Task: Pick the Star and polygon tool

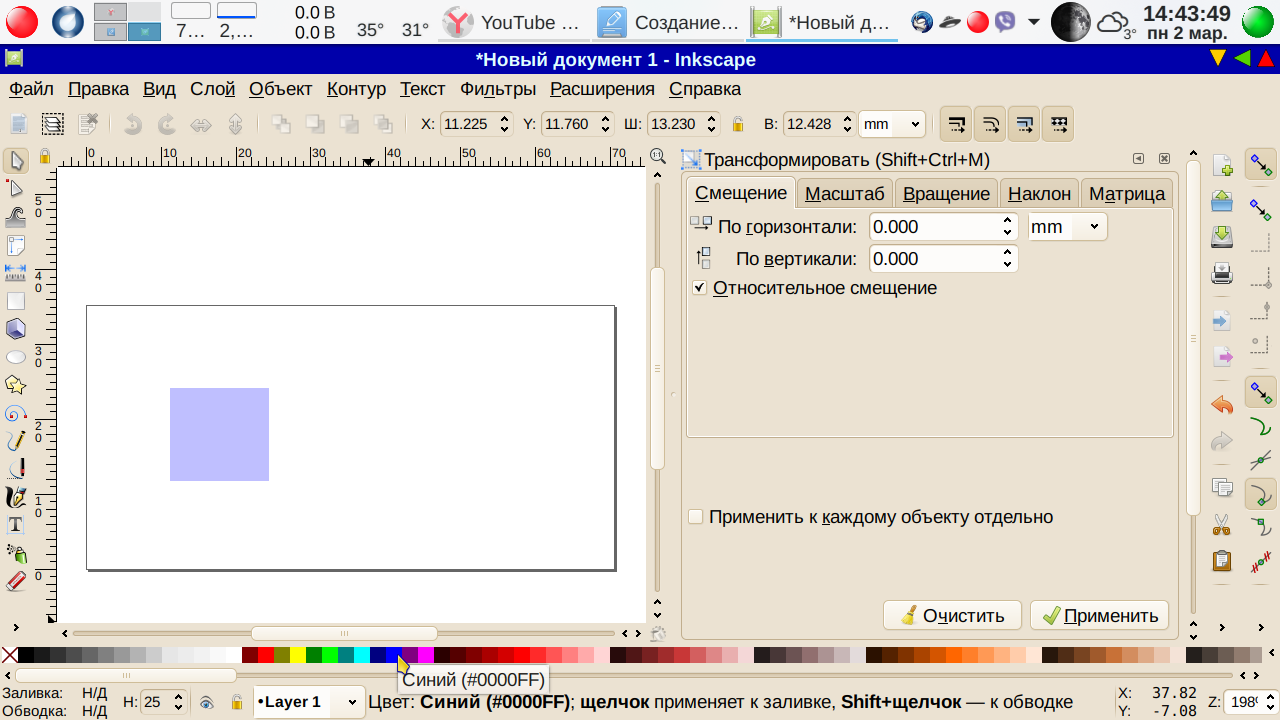Action: [15, 385]
